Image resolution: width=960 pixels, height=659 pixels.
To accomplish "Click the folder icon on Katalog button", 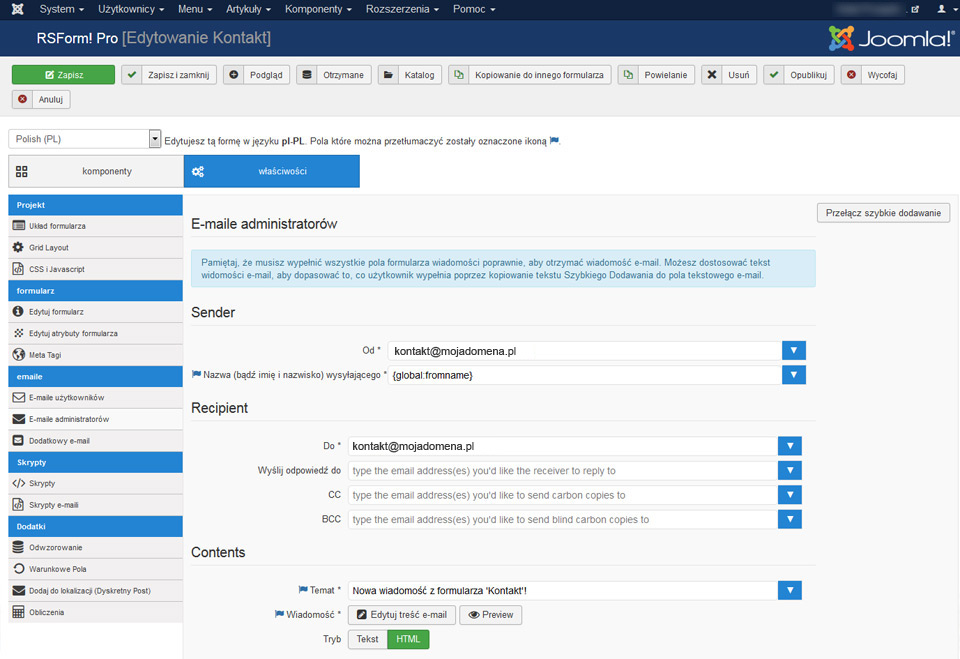I will tap(388, 75).
